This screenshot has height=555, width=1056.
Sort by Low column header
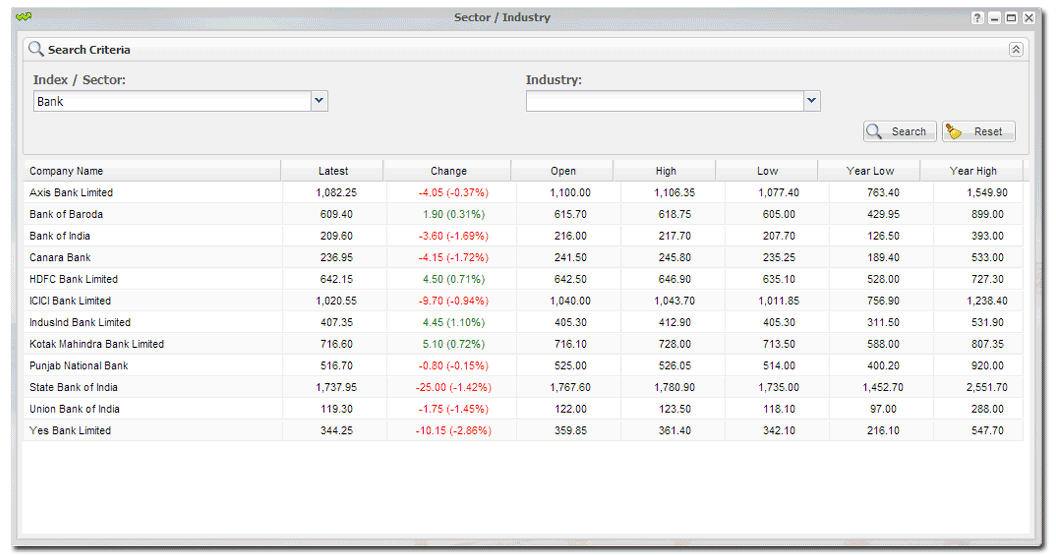coord(767,171)
